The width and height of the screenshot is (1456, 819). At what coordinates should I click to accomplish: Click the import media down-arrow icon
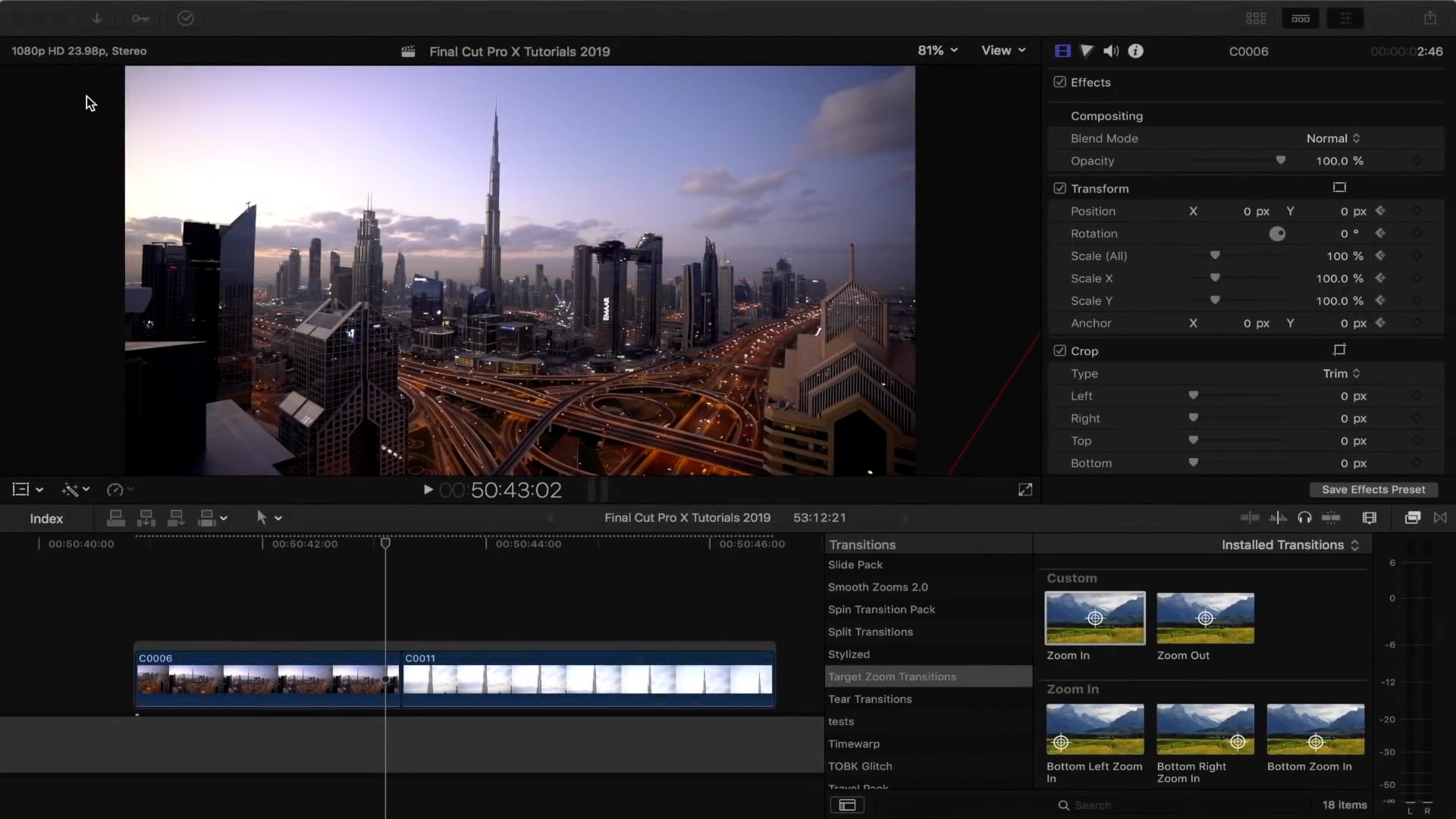pos(97,18)
